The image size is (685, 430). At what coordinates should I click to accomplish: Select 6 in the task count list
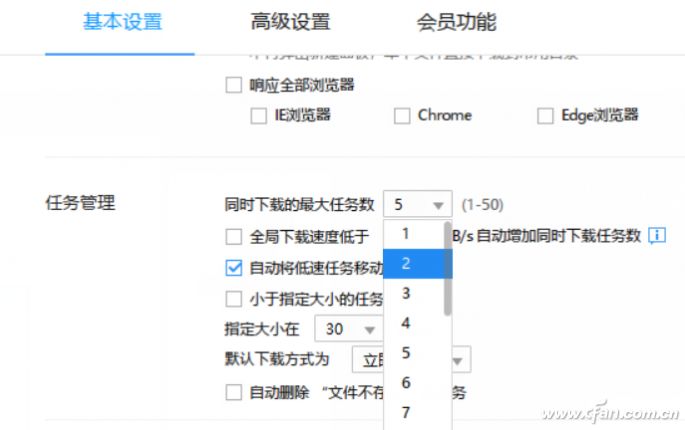click(414, 382)
